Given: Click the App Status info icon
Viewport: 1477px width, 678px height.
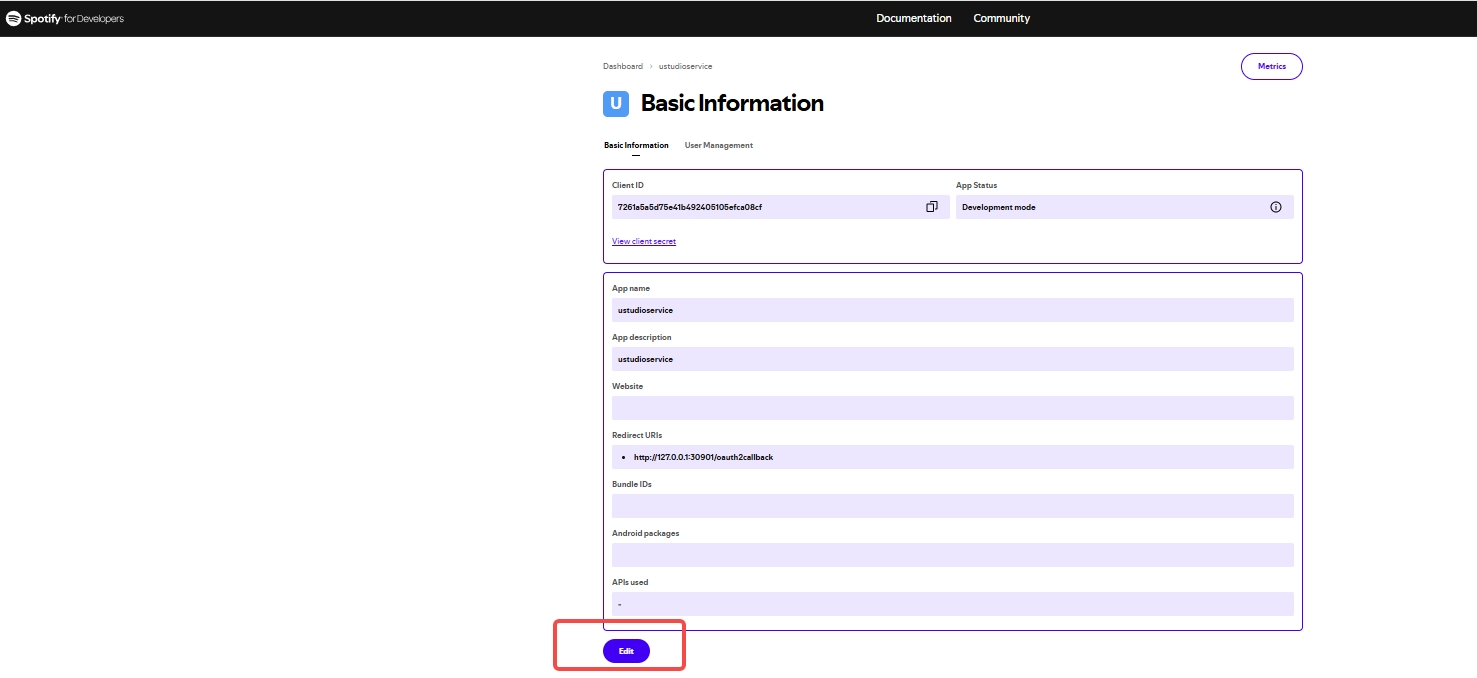Looking at the screenshot, I should click(1275, 207).
